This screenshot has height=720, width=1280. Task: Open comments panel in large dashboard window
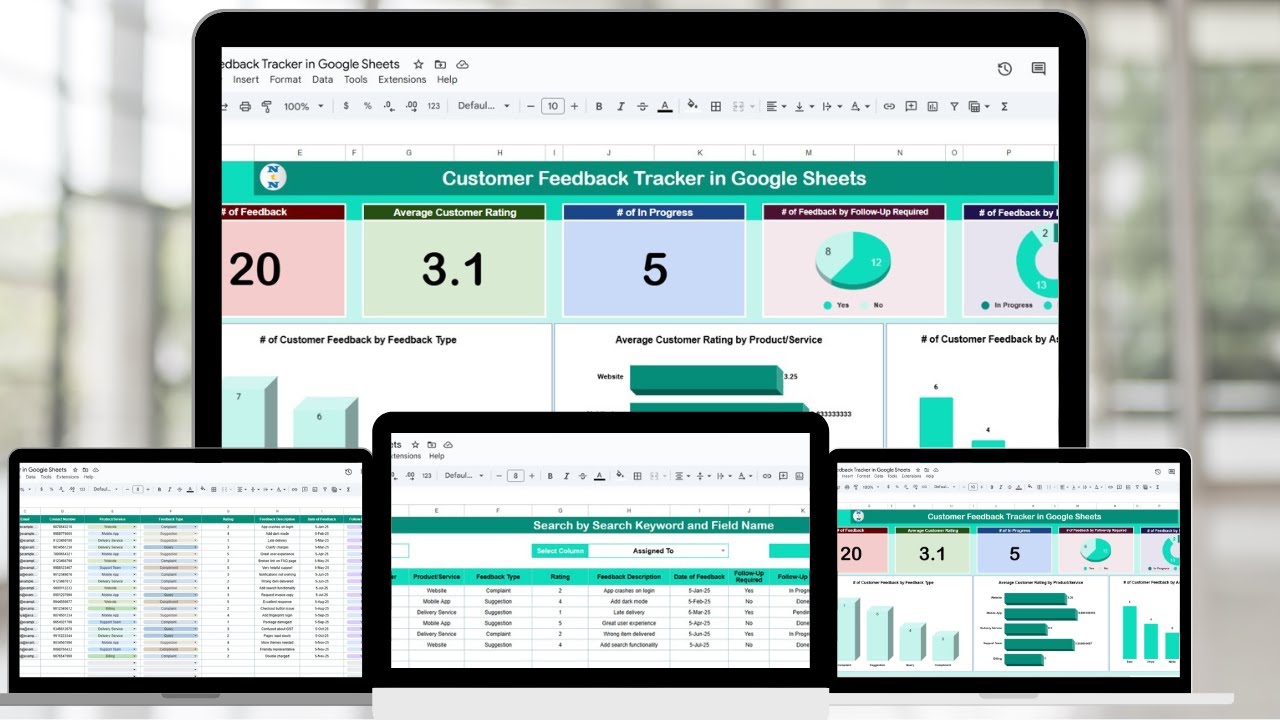(1038, 69)
